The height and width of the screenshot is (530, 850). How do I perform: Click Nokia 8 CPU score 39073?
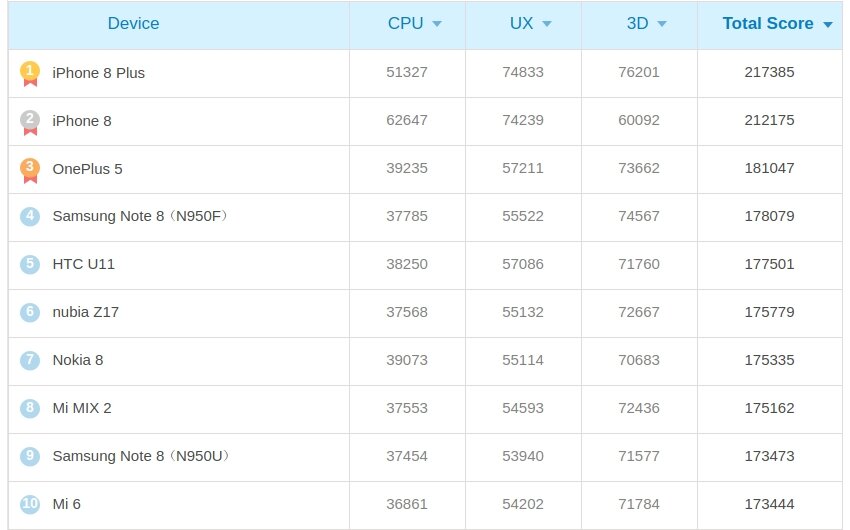point(407,360)
